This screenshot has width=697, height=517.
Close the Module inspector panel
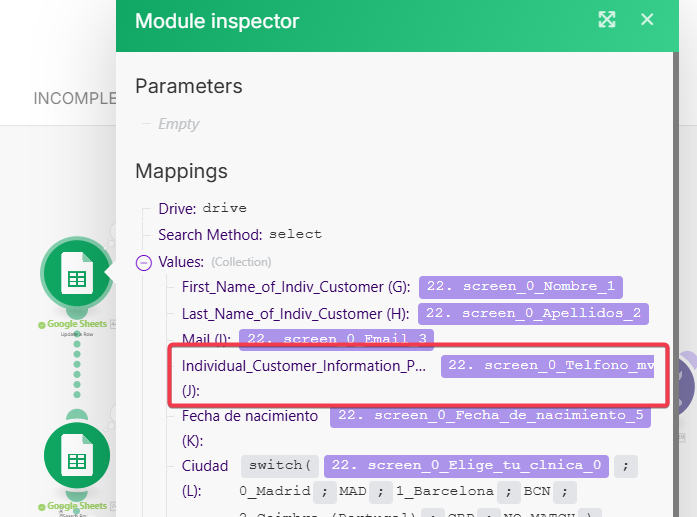click(x=647, y=20)
